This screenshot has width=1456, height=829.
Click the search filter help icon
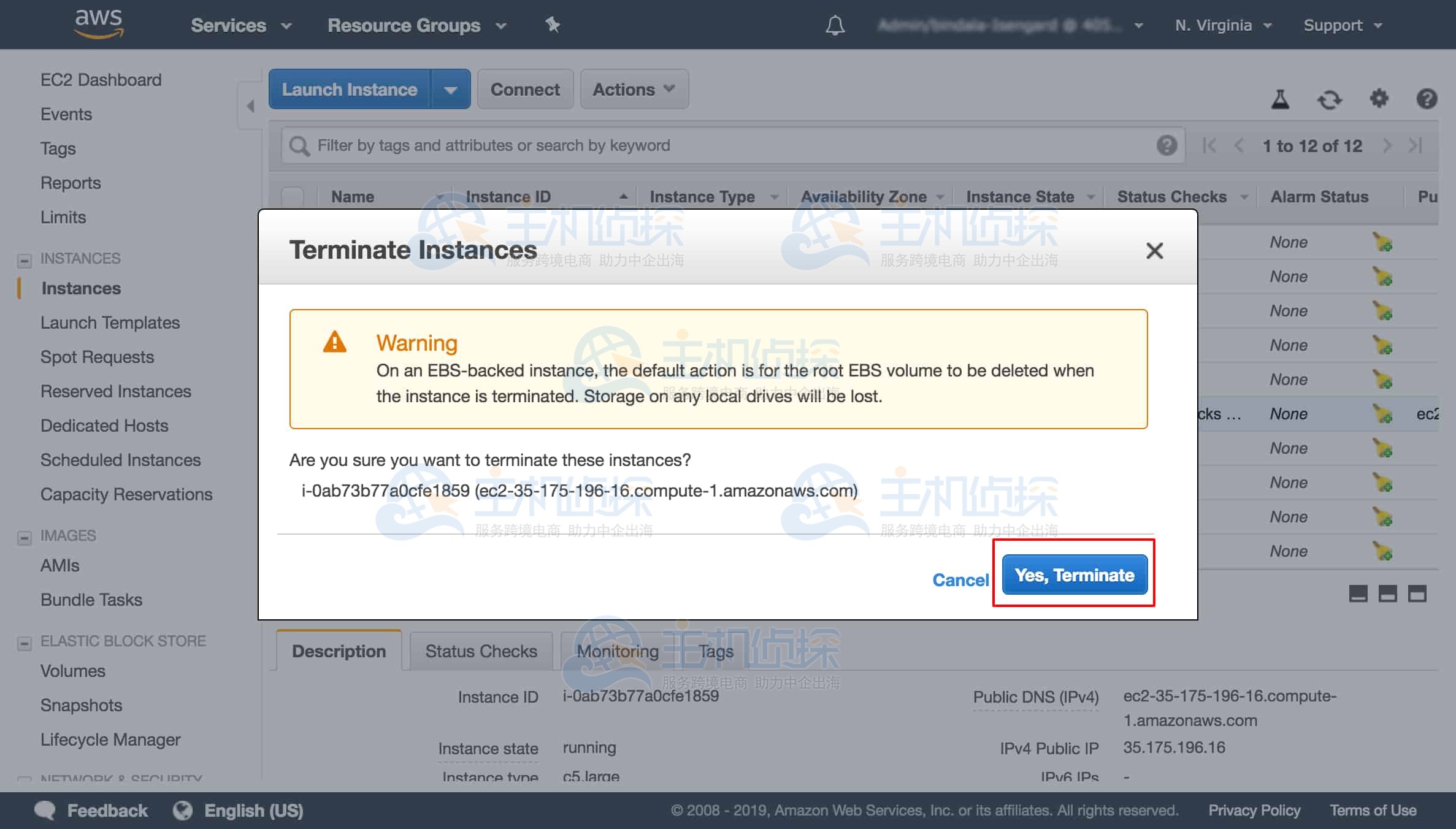pos(1167,145)
